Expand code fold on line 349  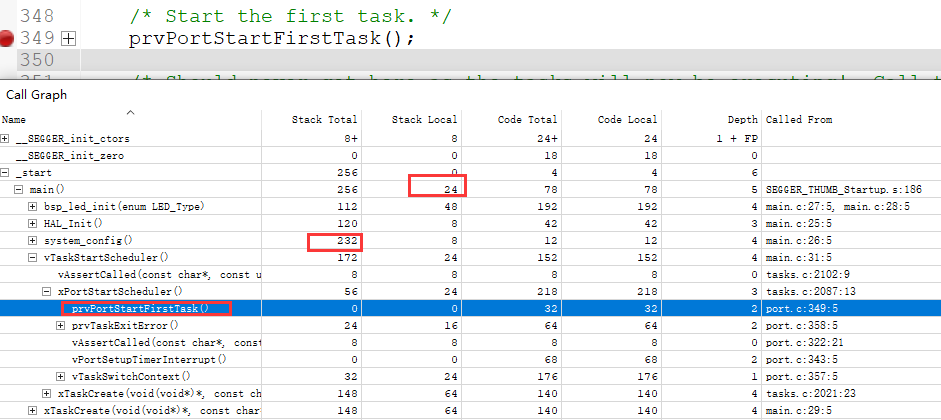click(x=69, y=39)
